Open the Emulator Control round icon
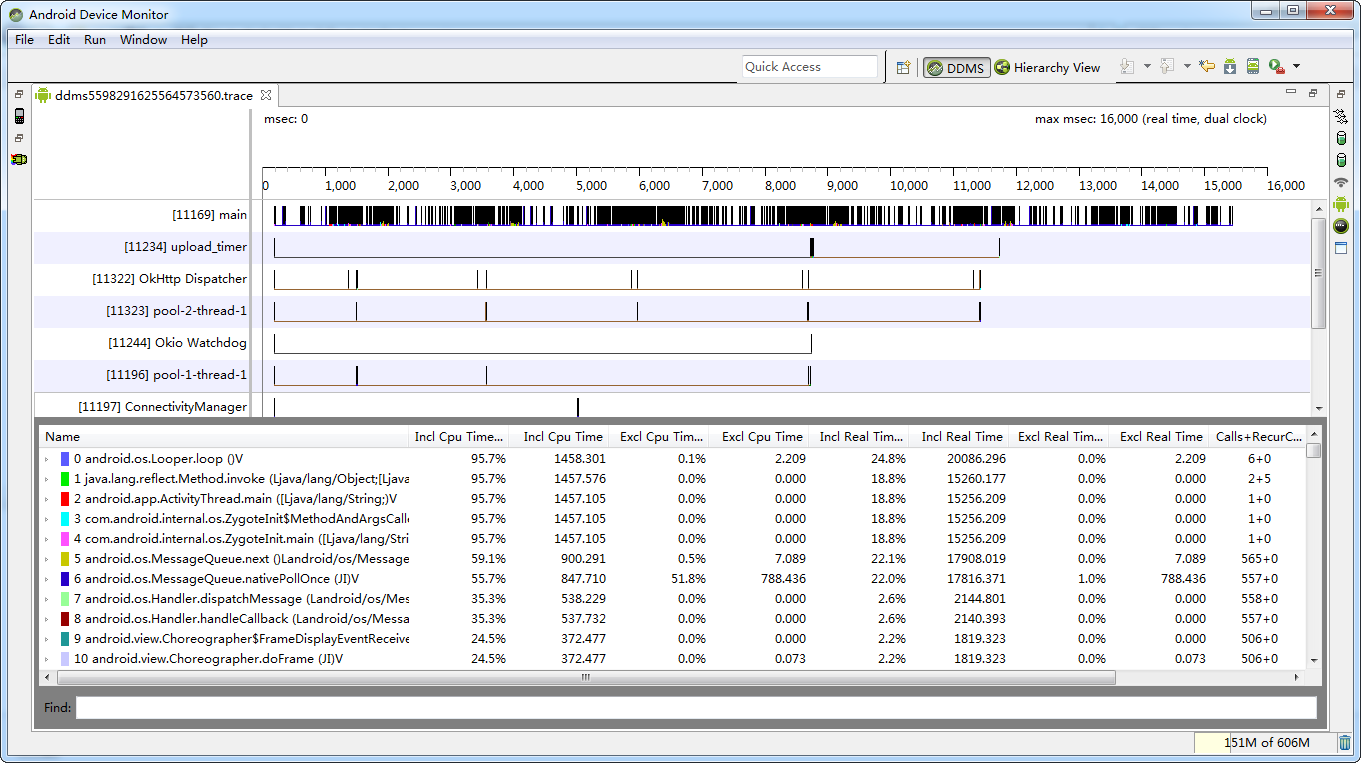Viewport: 1361px width, 763px height. click(x=1341, y=226)
